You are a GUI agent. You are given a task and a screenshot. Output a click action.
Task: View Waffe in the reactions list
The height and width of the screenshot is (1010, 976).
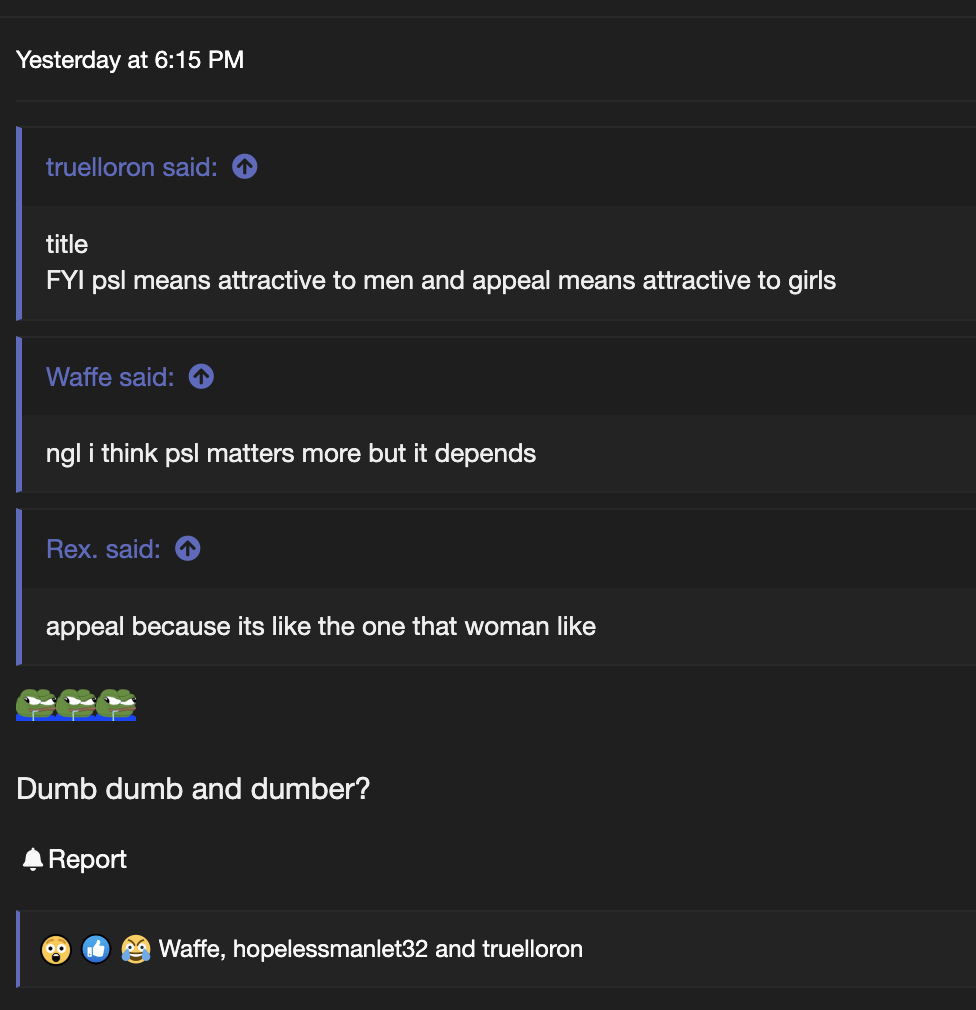(x=192, y=949)
